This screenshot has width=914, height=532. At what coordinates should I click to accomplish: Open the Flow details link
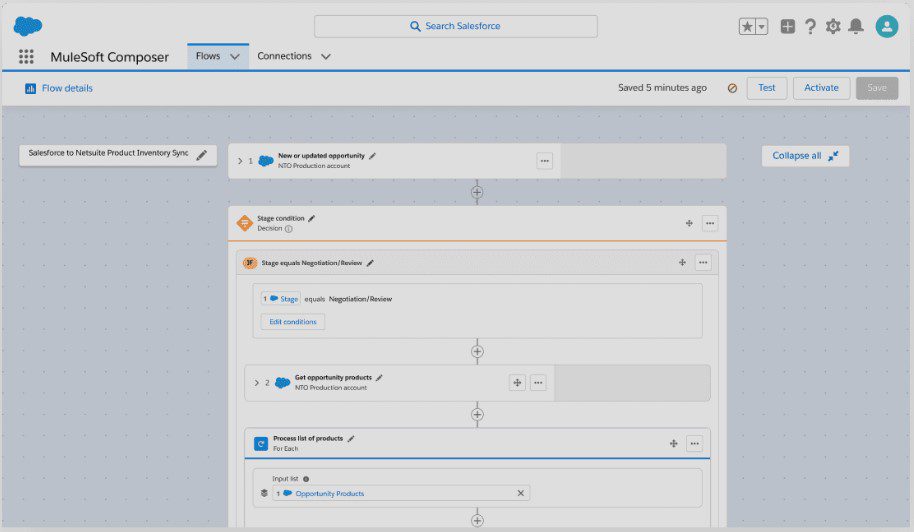(x=67, y=88)
